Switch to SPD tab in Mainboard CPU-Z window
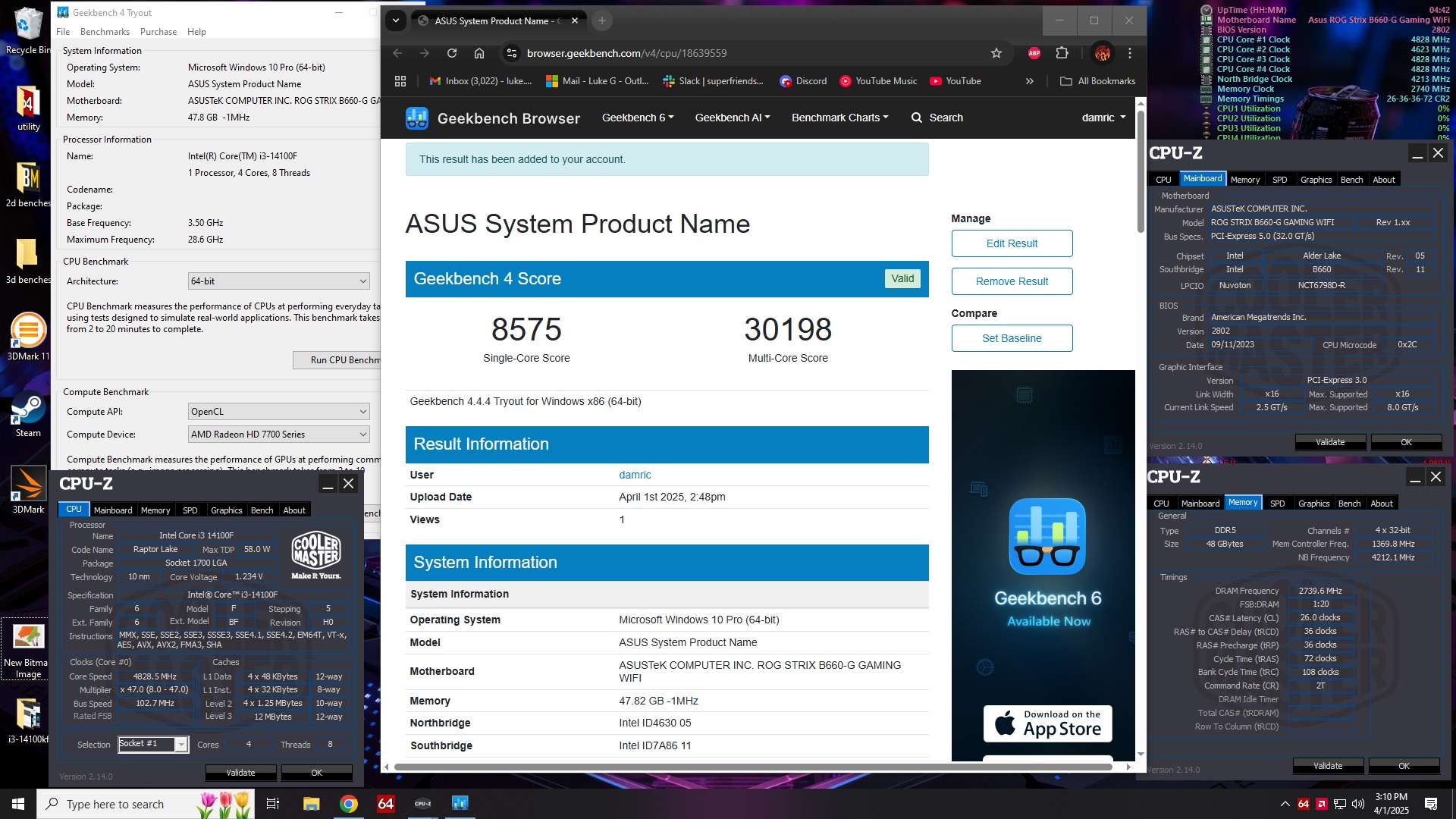 pos(1280,180)
